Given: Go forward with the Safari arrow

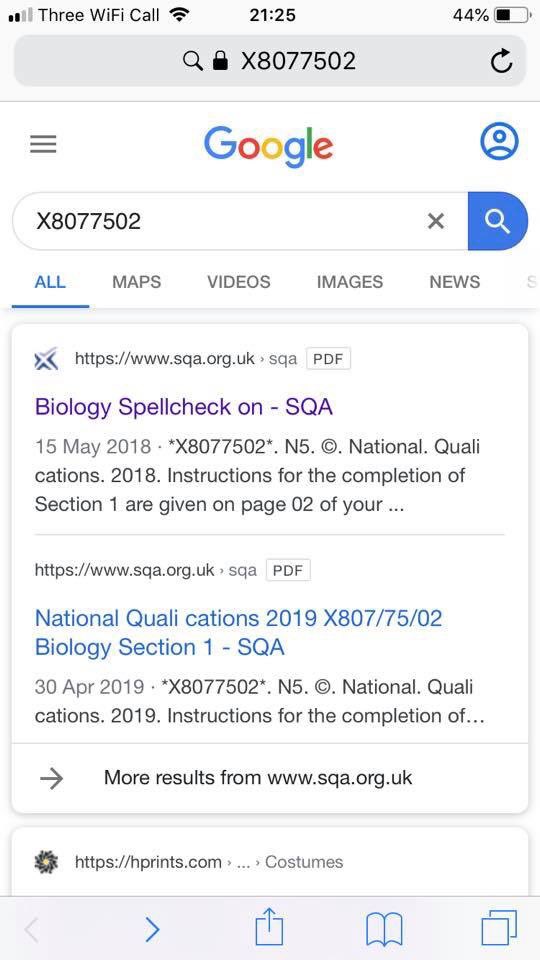Looking at the screenshot, I should 152,930.
